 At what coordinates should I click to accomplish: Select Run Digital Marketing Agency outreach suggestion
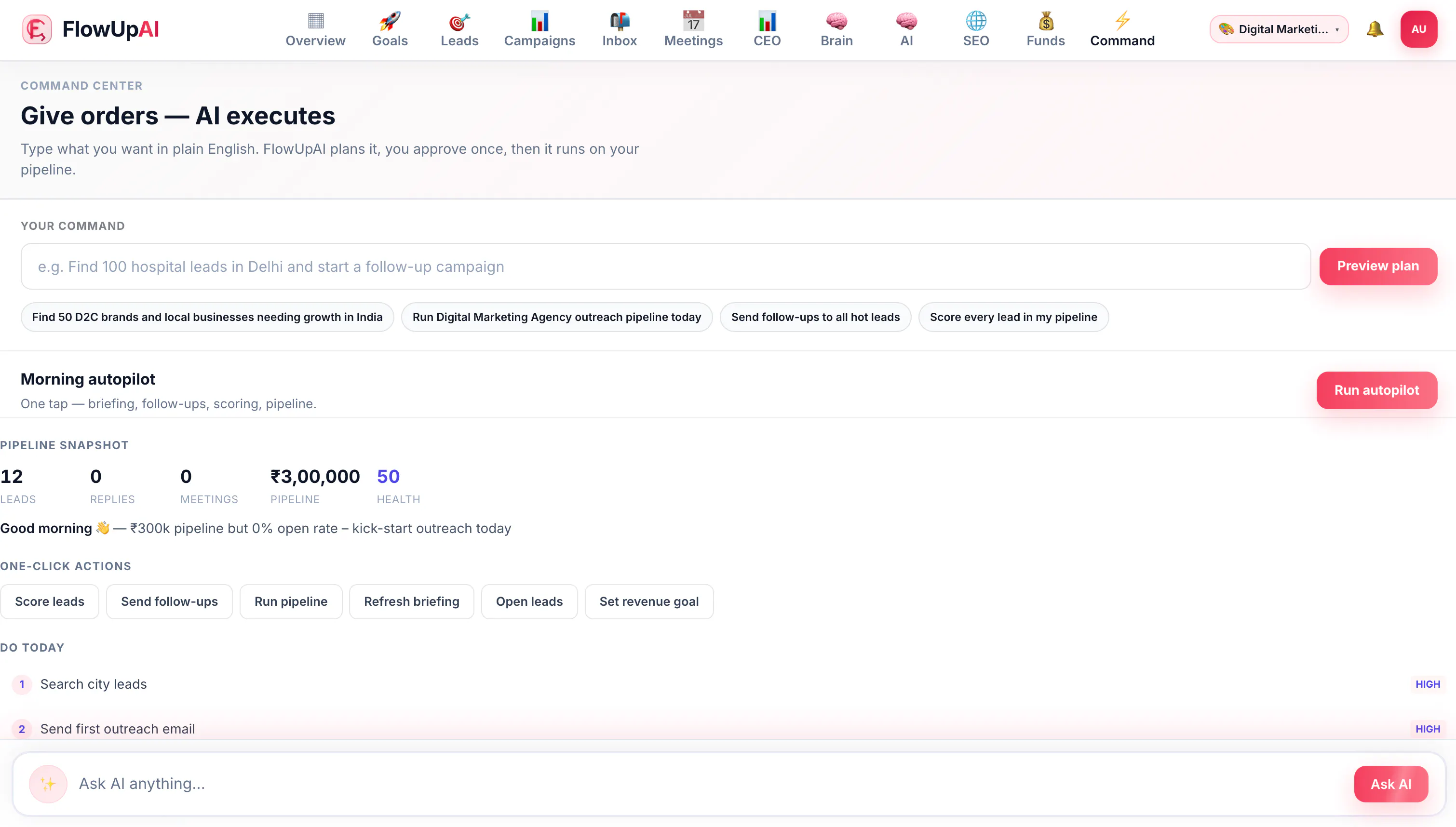point(557,317)
